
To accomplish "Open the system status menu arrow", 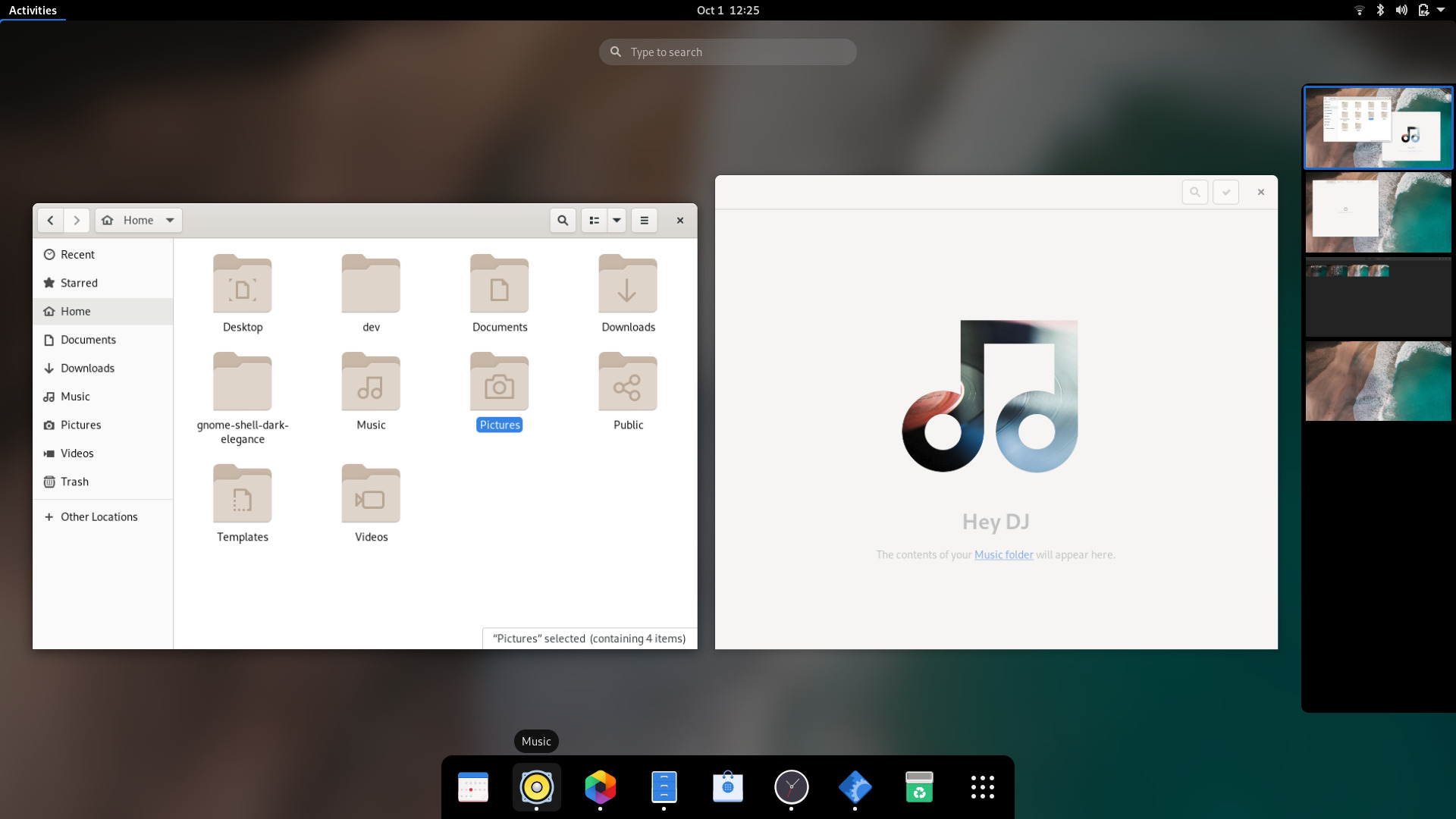I will [1440, 10].
